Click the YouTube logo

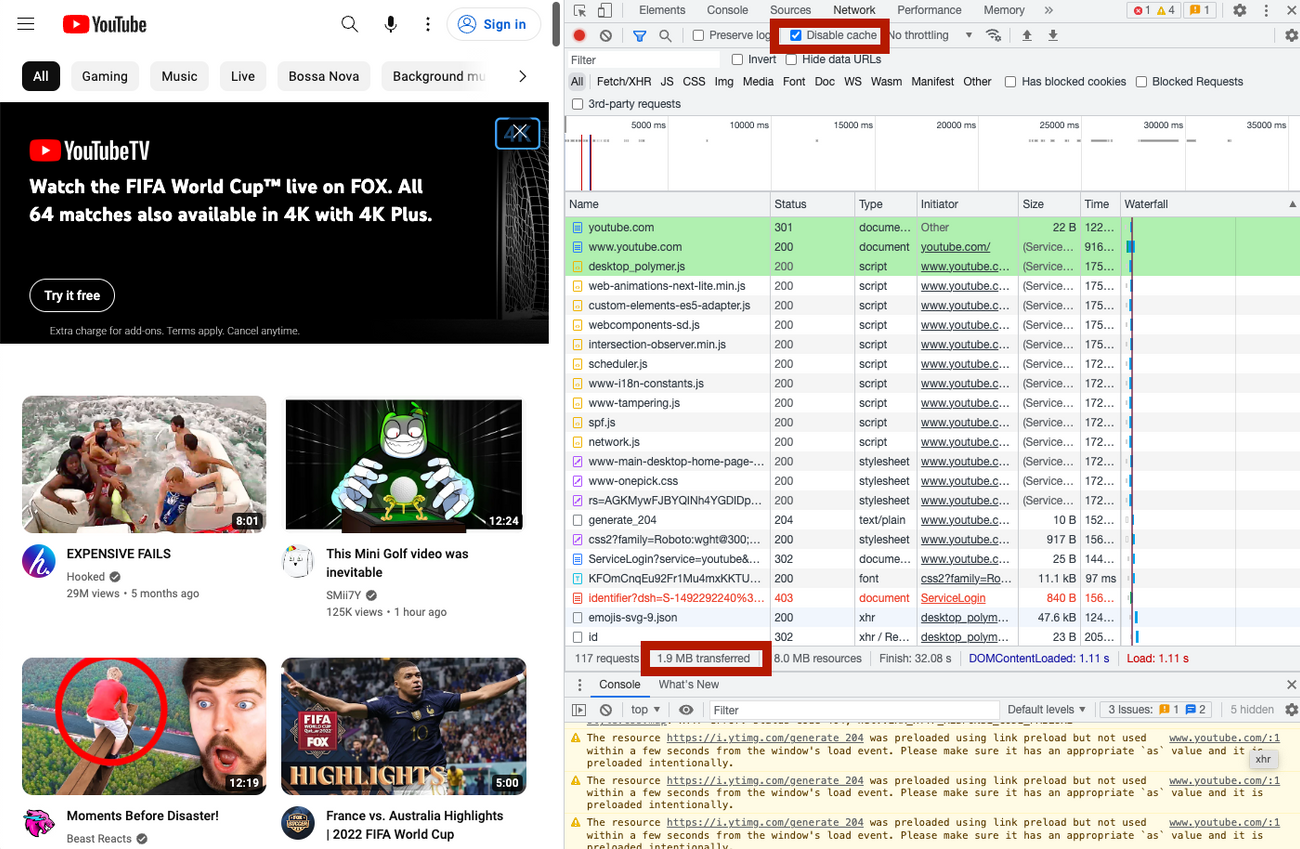click(104, 24)
